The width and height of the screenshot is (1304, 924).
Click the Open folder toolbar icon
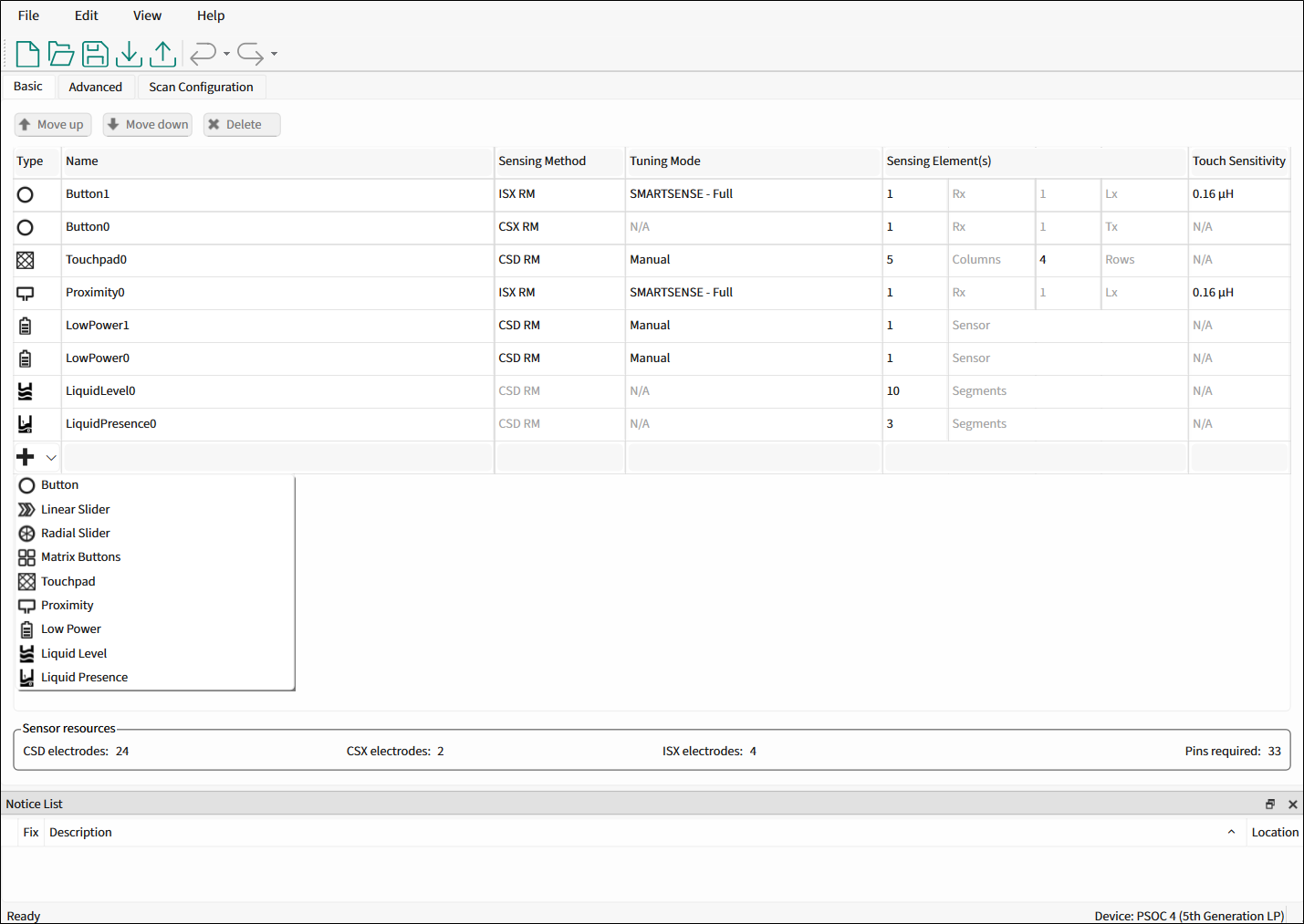point(61,55)
